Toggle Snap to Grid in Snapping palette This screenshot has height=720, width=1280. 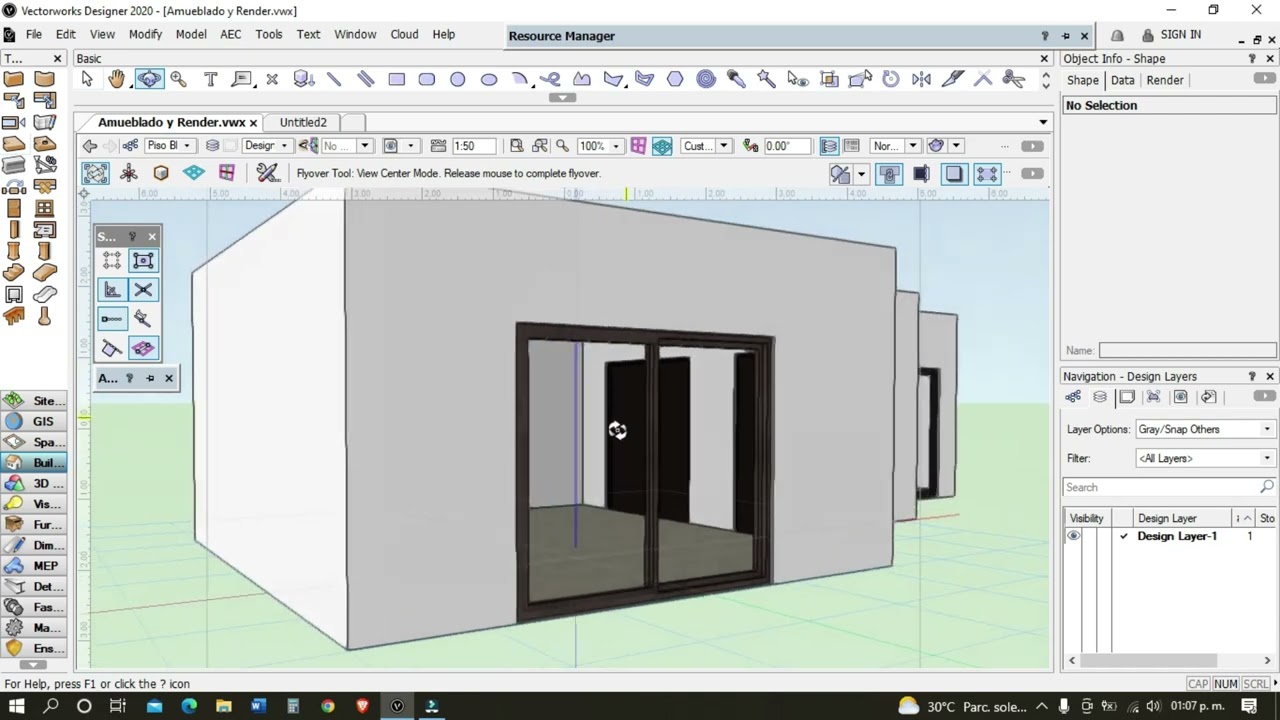112,261
